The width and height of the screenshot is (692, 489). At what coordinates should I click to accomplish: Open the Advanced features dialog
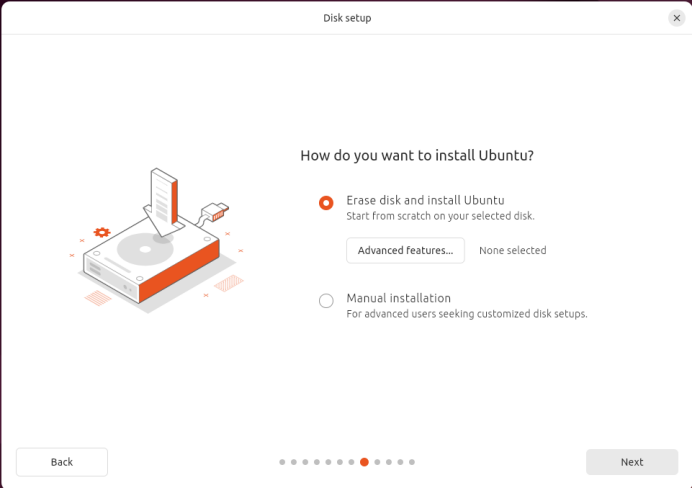pyautogui.click(x=405, y=250)
